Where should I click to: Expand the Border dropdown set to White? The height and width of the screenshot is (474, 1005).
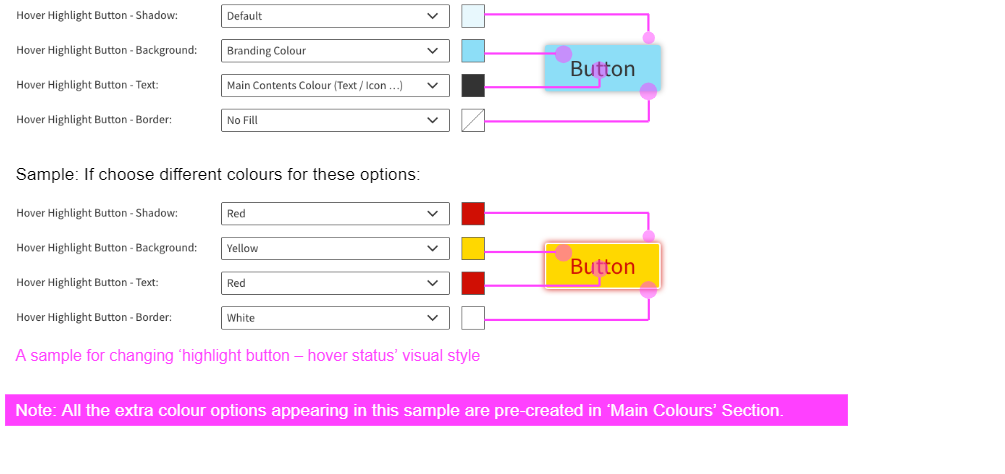pos(335,318)
